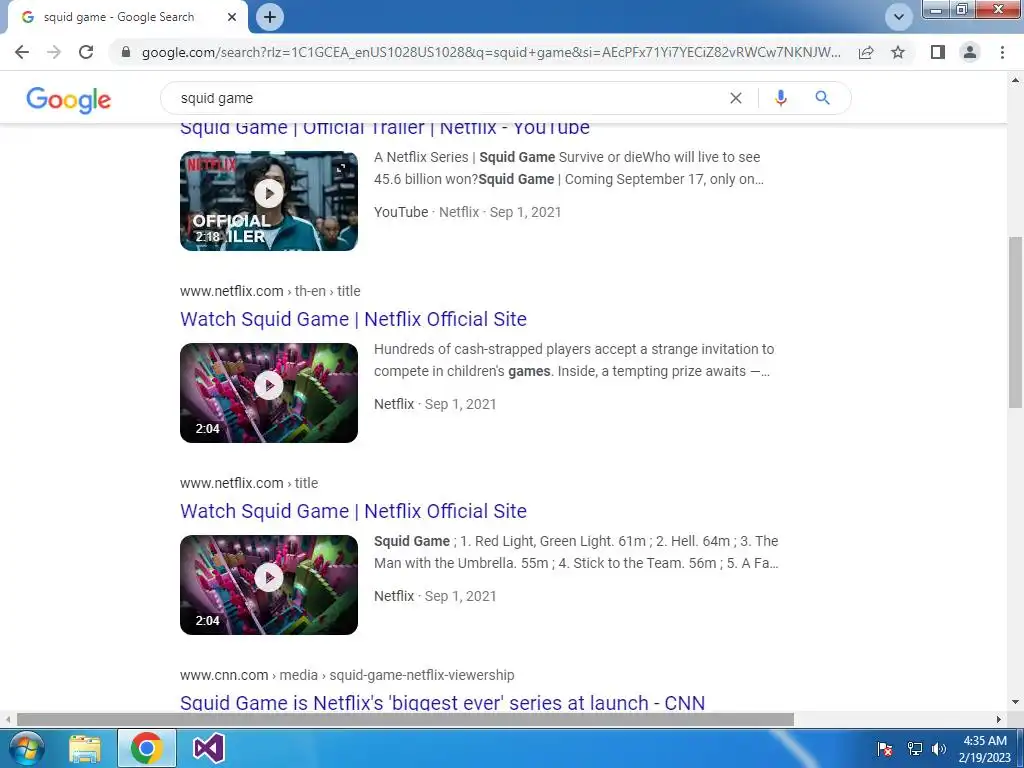Open Chrome side panel
This screenshot has width=1024, height=768.
(938, 52)
